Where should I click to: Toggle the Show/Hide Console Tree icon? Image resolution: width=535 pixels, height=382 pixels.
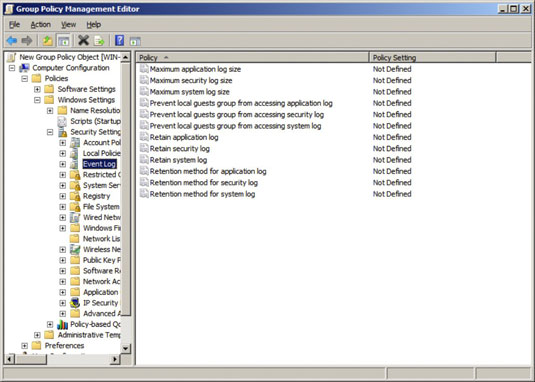(x=63, y=41)
